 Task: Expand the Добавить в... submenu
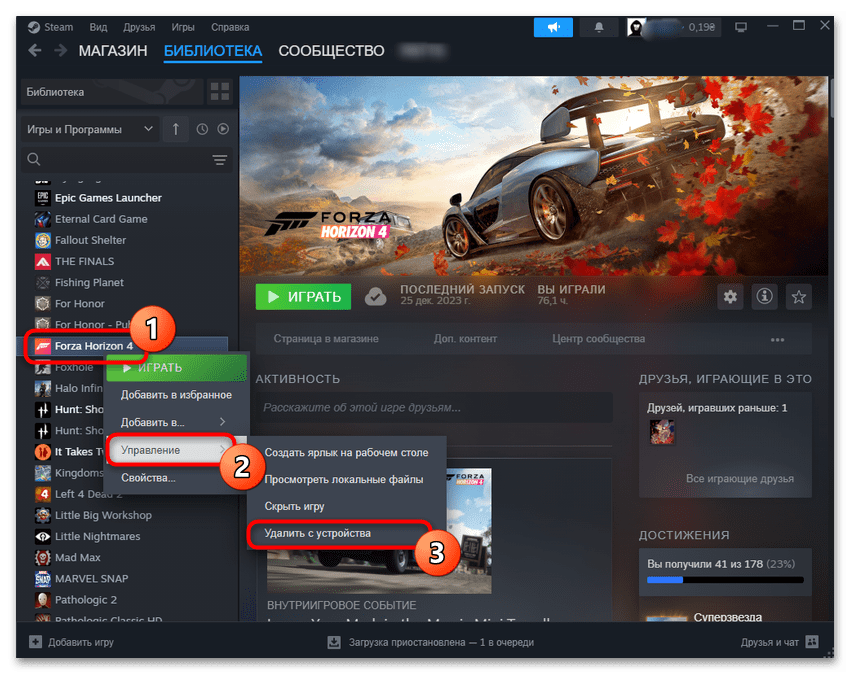[x=176, y=422]
